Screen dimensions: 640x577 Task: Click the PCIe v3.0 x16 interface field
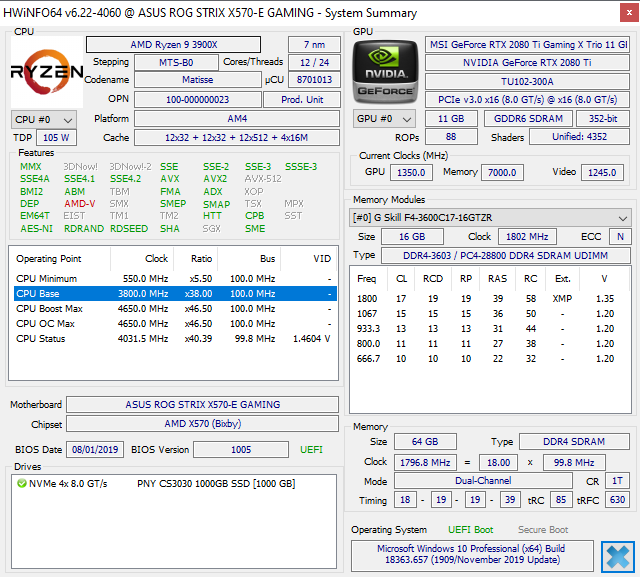[527, 100]
